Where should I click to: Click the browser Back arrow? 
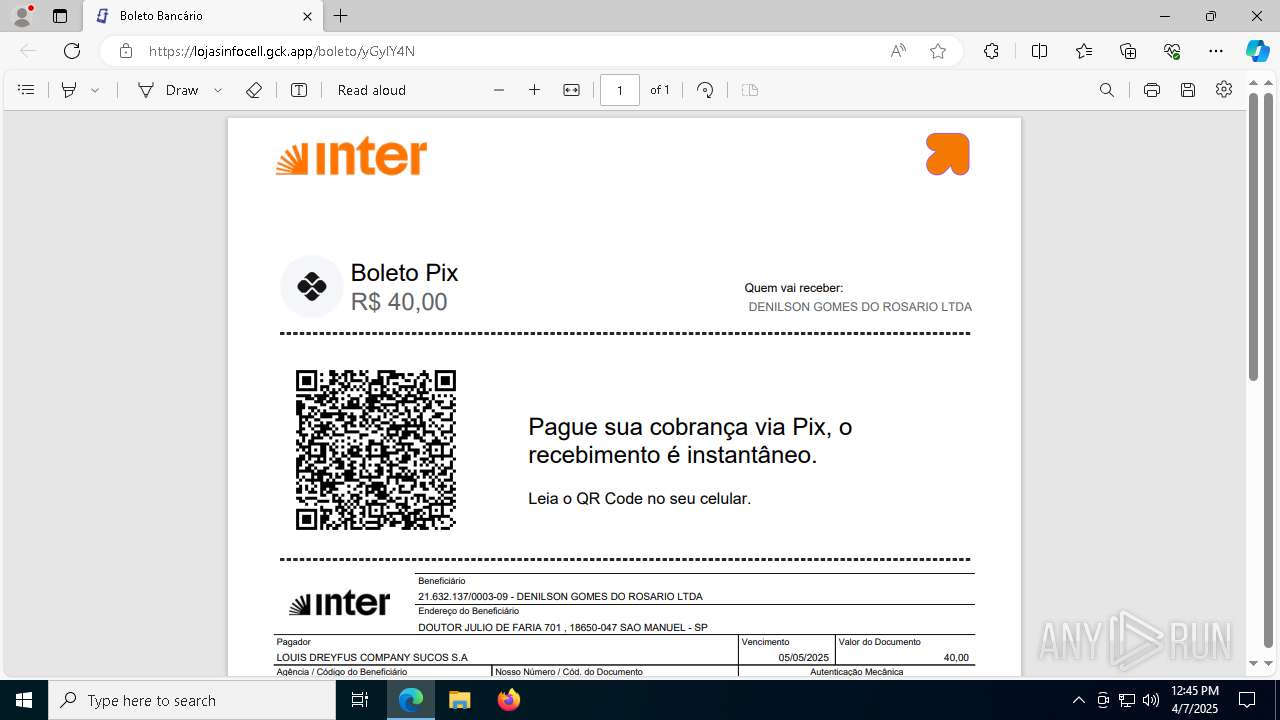[x=28, y=51]
